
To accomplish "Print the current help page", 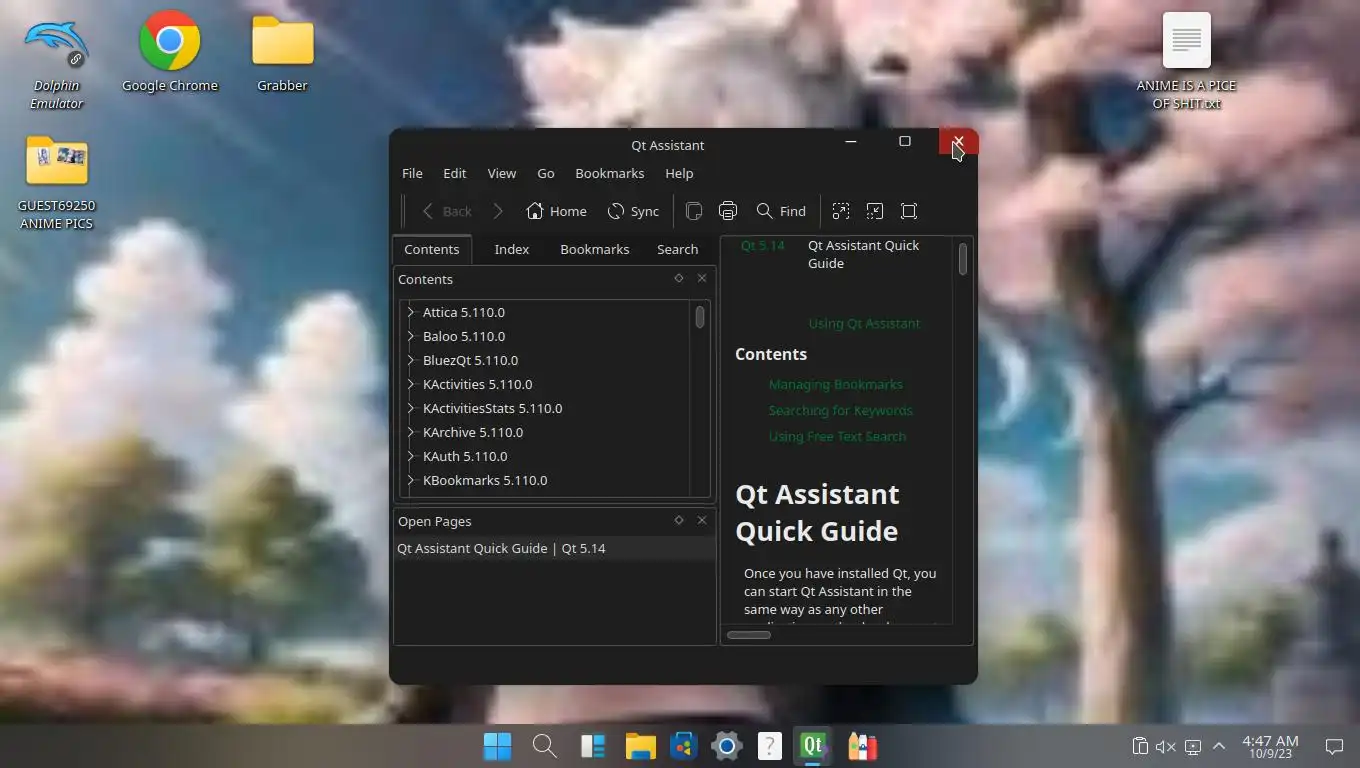I will tap(728, 211).
